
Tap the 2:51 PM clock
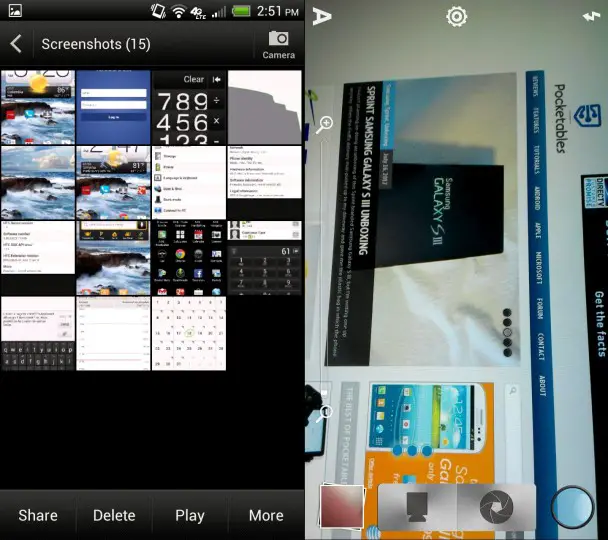(278, 11)
